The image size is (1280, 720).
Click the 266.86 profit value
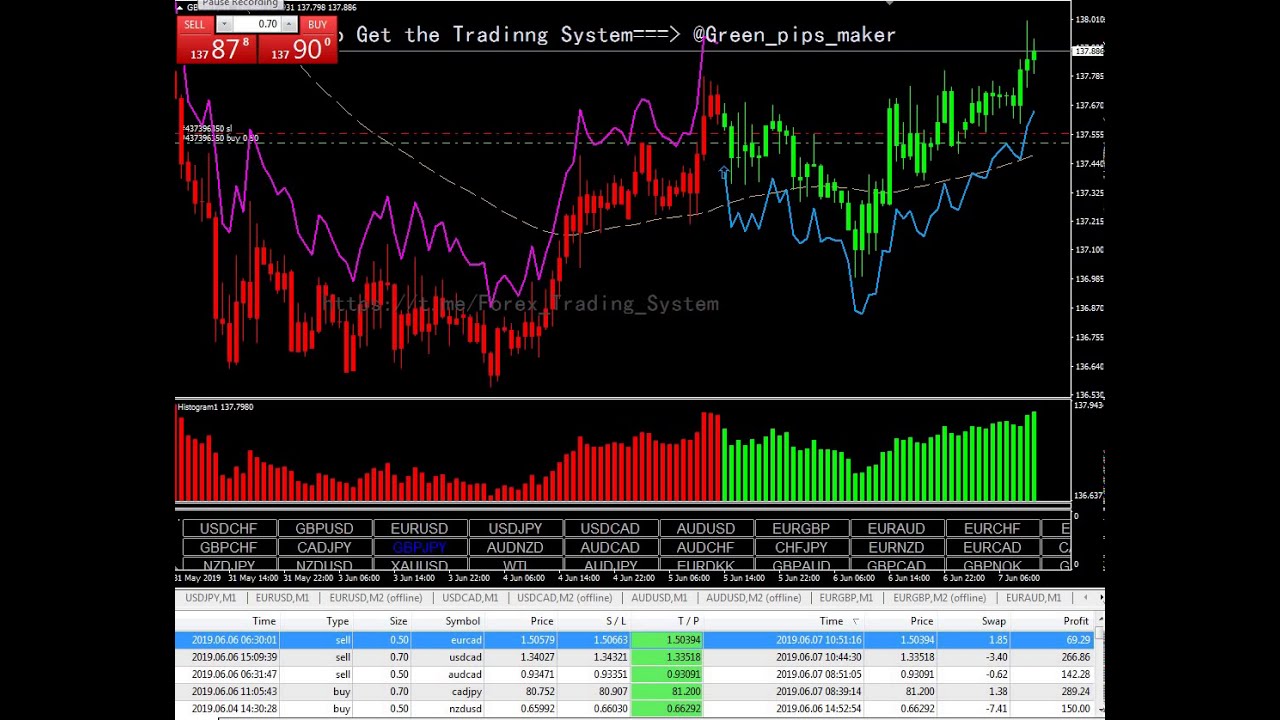(1075, 657)
